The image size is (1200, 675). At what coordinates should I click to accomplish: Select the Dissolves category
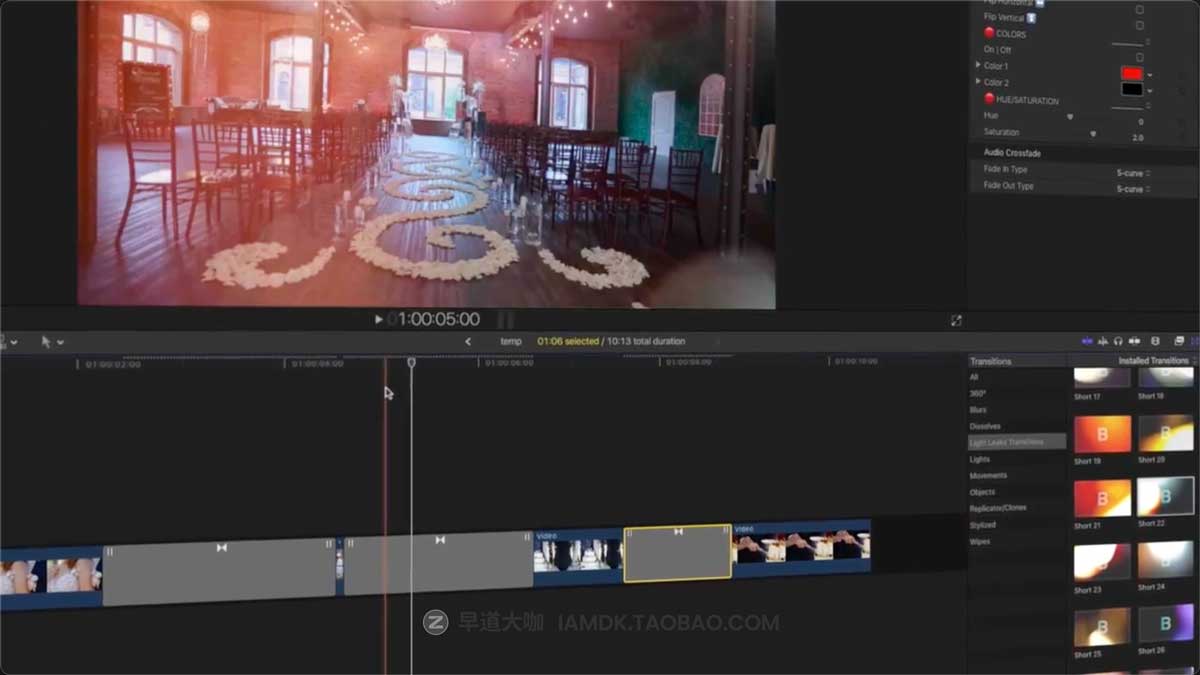[x=985, y=426]
